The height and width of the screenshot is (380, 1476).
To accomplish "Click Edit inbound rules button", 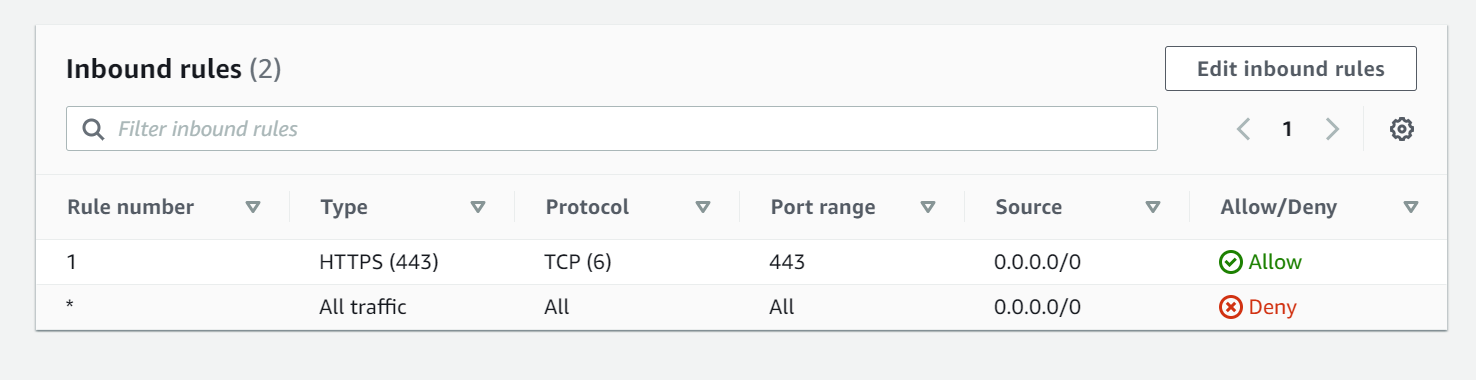I will [x=1291, y=69].
